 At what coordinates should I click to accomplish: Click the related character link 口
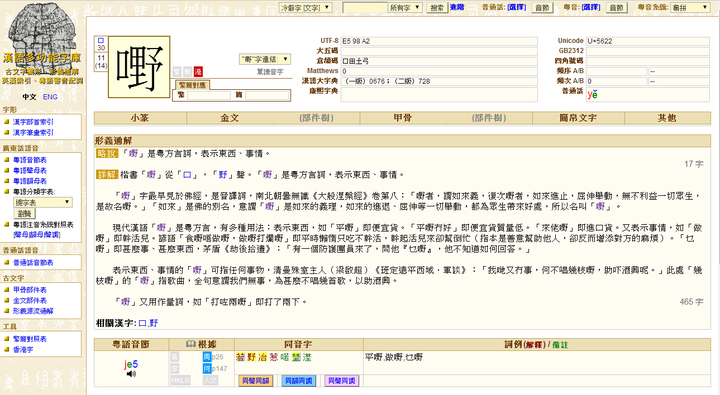(142, 323)
